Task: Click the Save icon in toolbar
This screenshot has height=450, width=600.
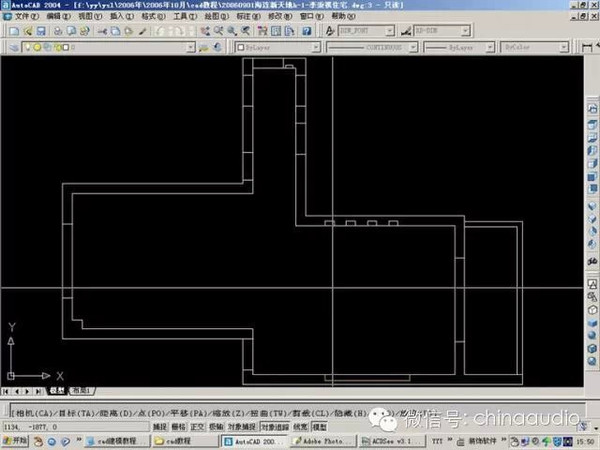Action: (x=41, y=31)
